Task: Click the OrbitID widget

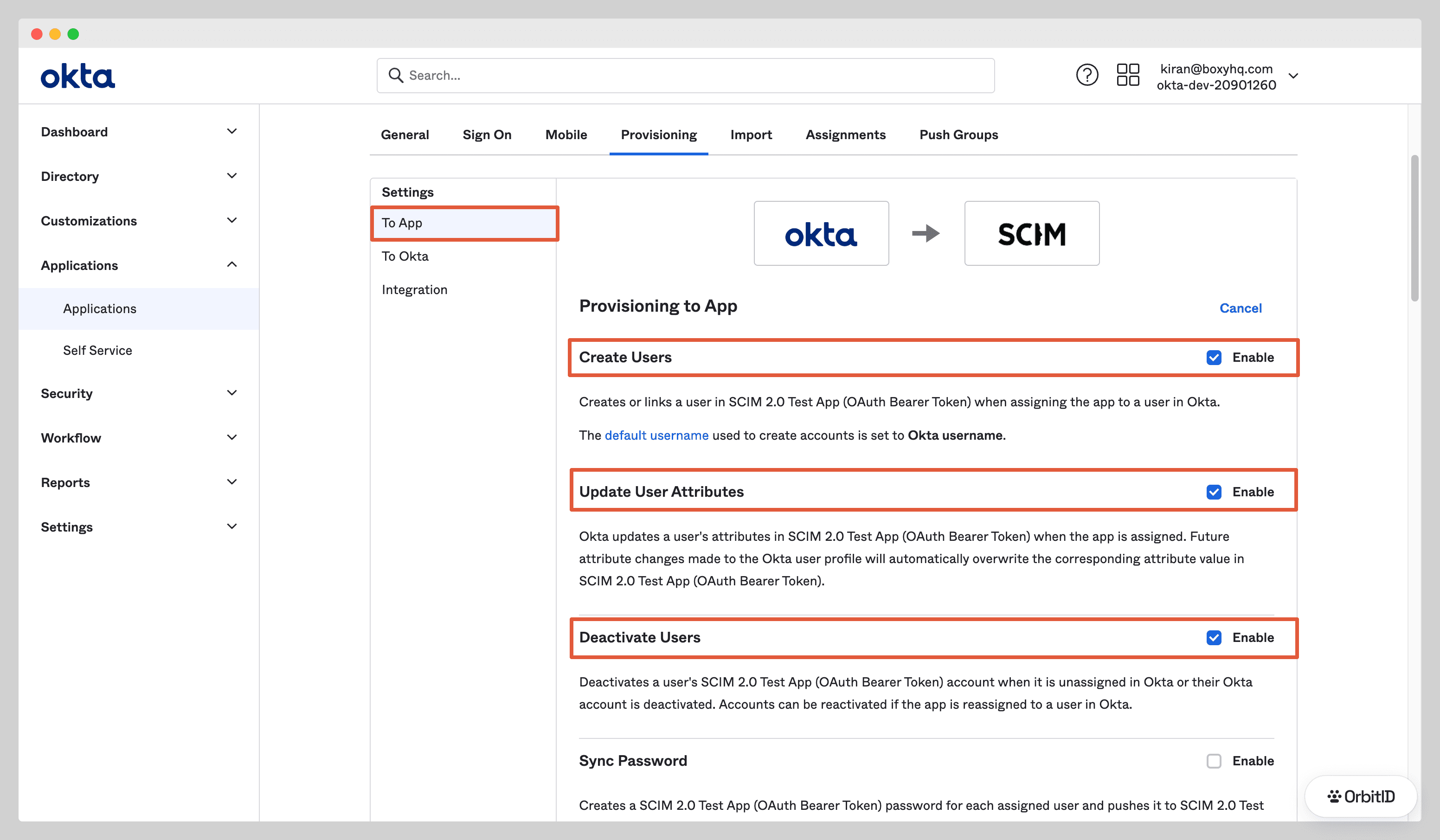Action: tap(1361, 796)
